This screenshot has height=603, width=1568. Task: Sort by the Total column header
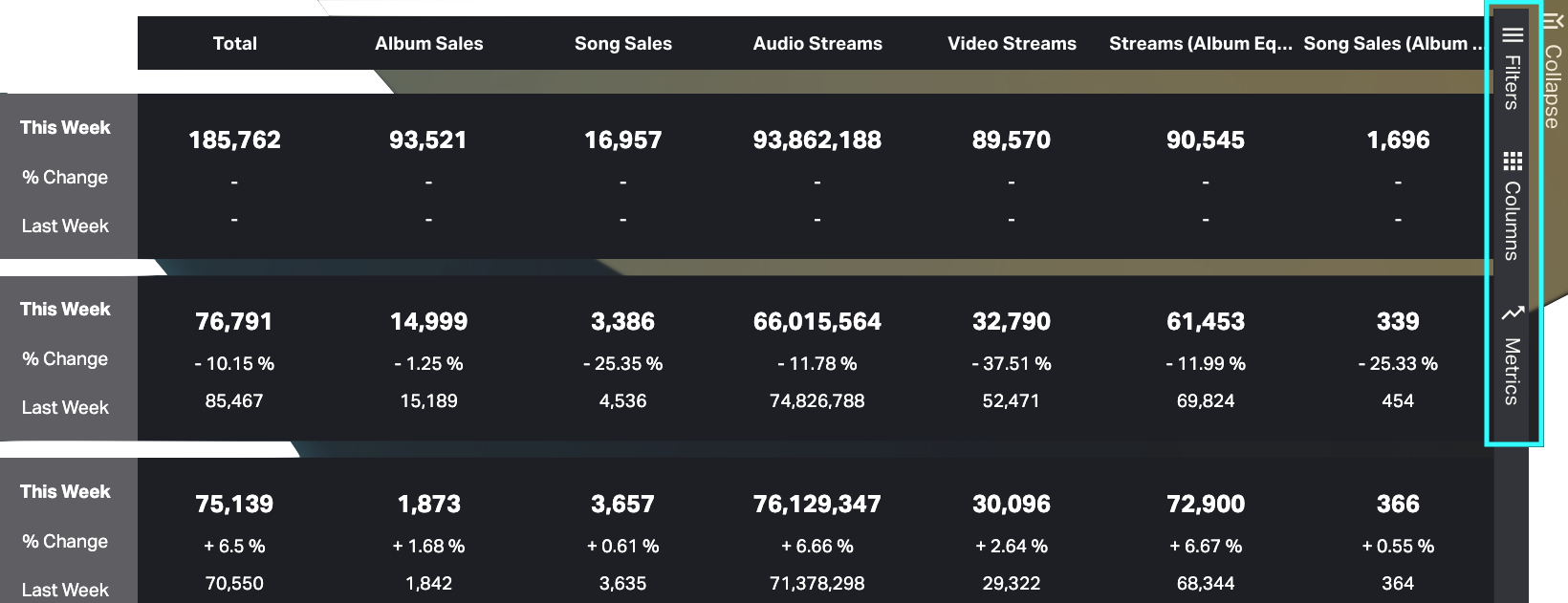(234, 44)
